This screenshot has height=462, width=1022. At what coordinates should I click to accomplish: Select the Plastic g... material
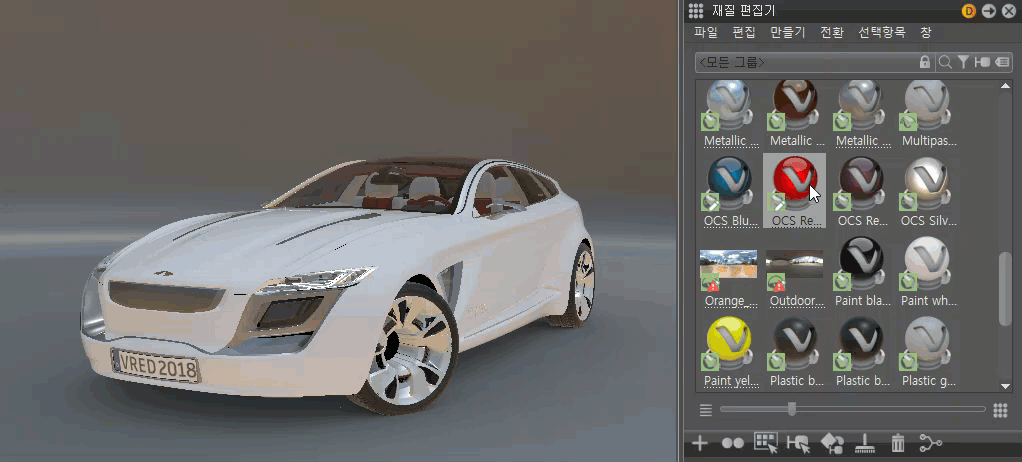[927, 351]
